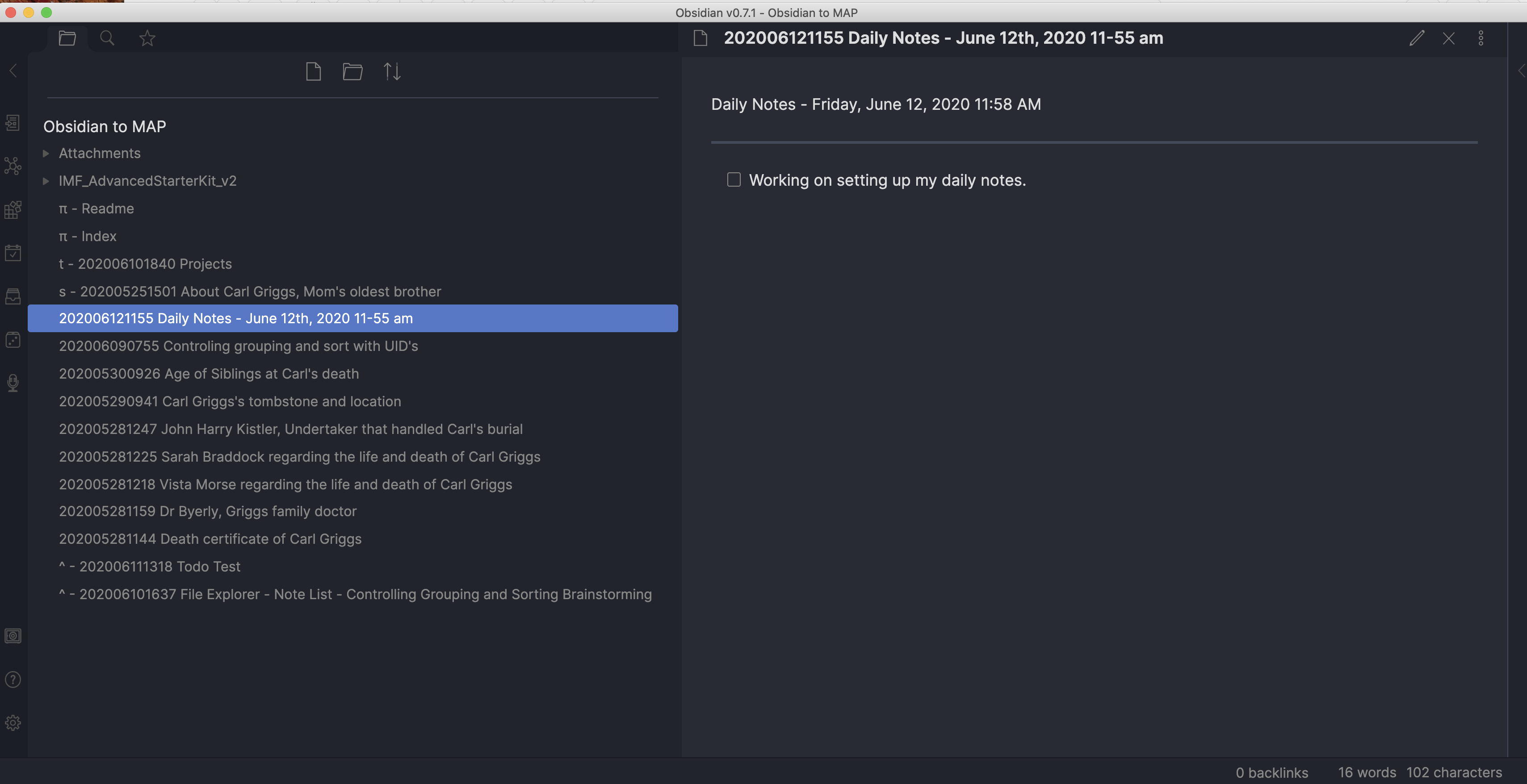The width and height of the screenshot is (1527, 784).
Task: Open the graph view
Action: click(13, 166)
